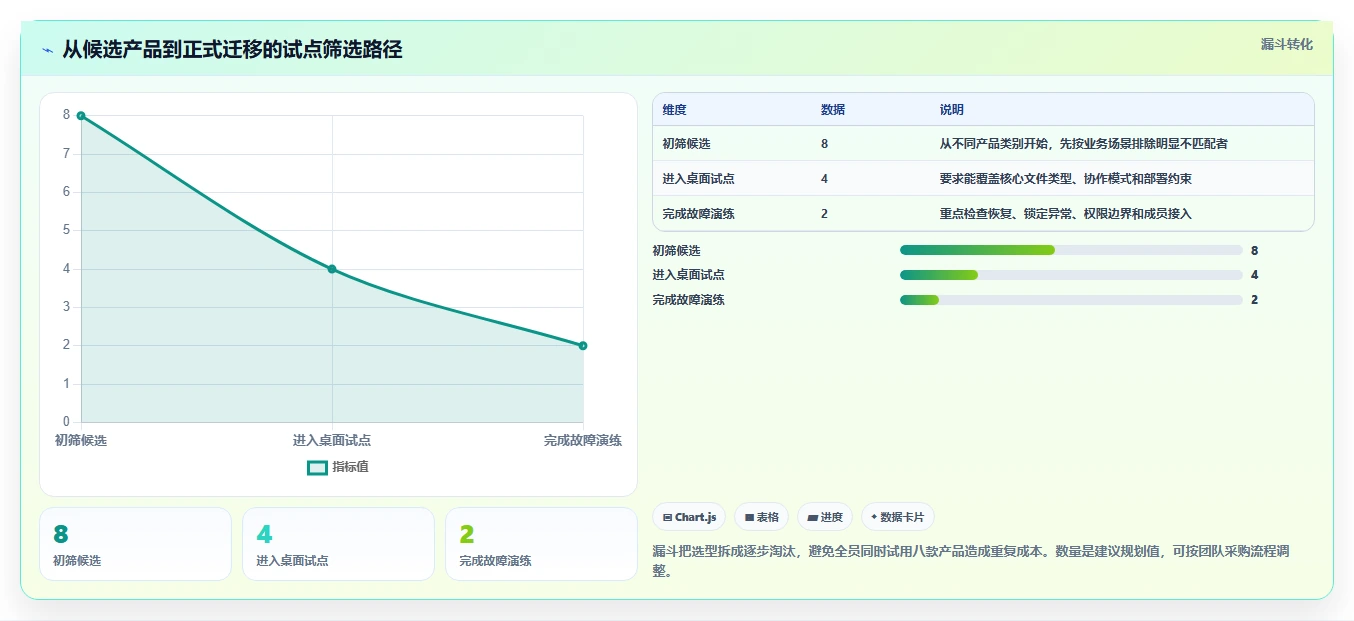Viewport: 1354px width, 621px height.
Task: Click the value 4 in the table 数据 column
Action: (x=824, y=179)
